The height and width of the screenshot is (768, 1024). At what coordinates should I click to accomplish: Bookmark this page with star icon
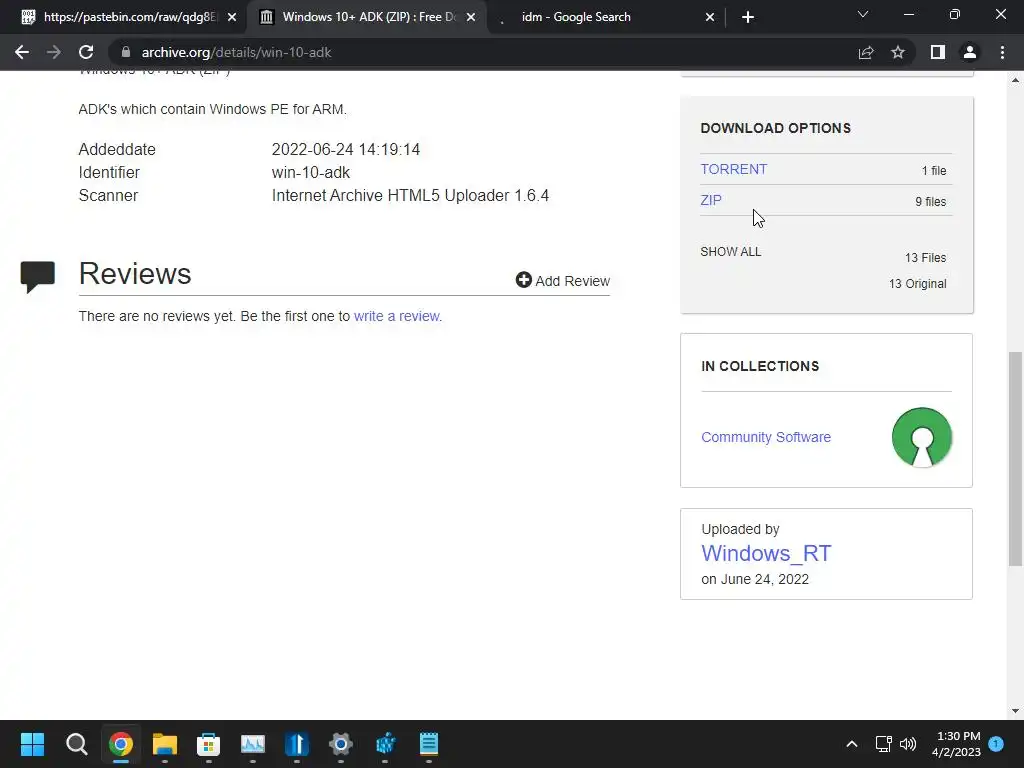coord(898,52)
